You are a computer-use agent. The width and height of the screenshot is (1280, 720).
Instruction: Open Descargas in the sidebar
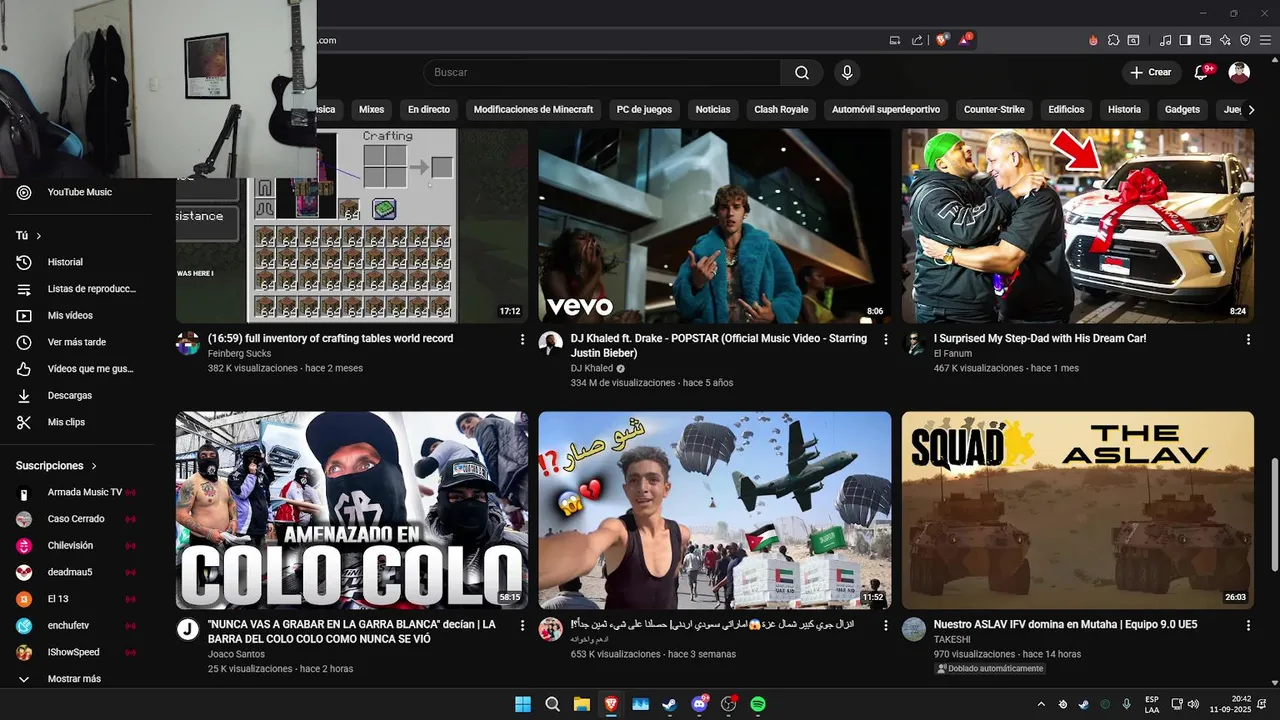point(77,395)
